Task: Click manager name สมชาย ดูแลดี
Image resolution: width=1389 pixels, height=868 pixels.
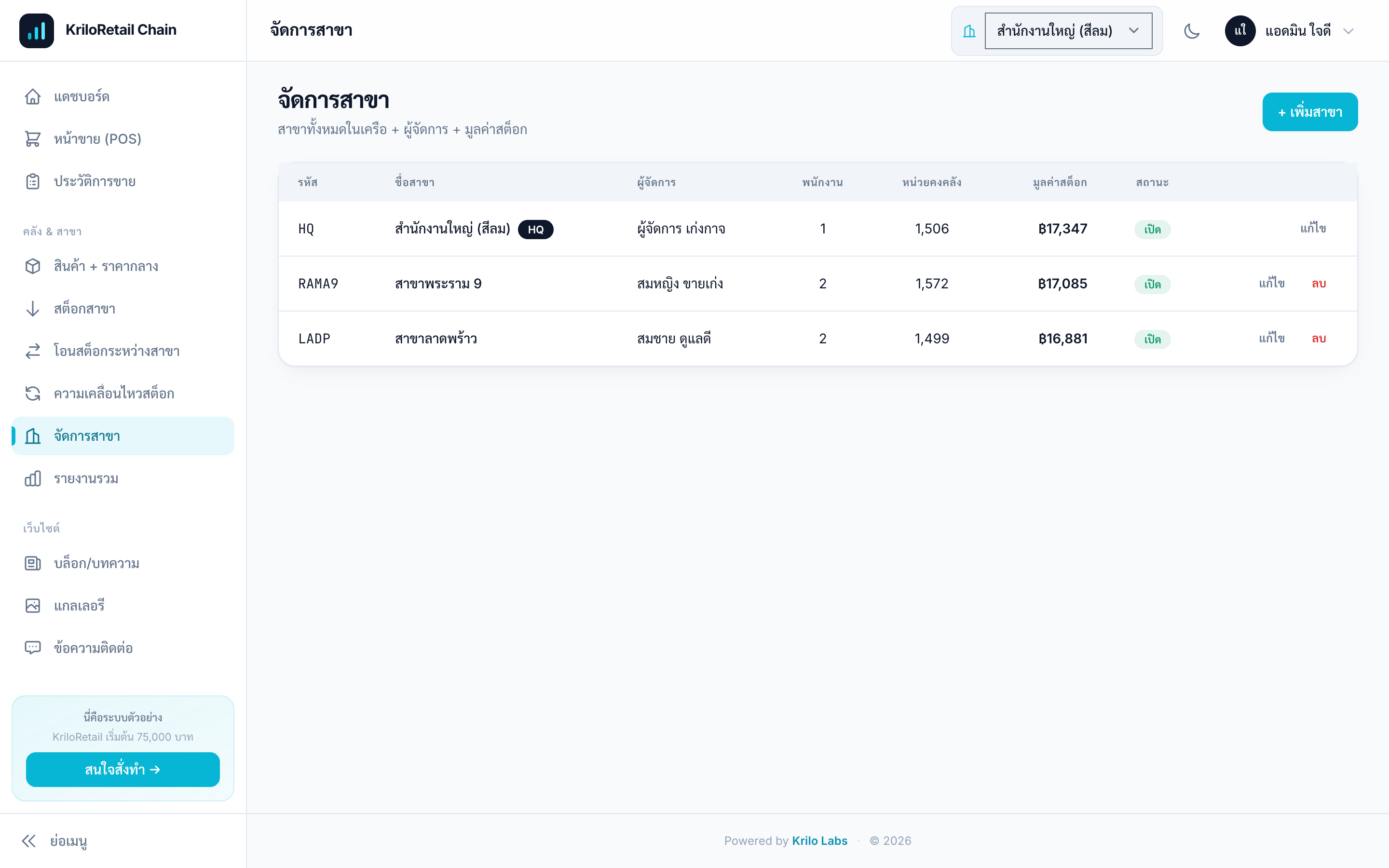Action: [x=674, y=339]
